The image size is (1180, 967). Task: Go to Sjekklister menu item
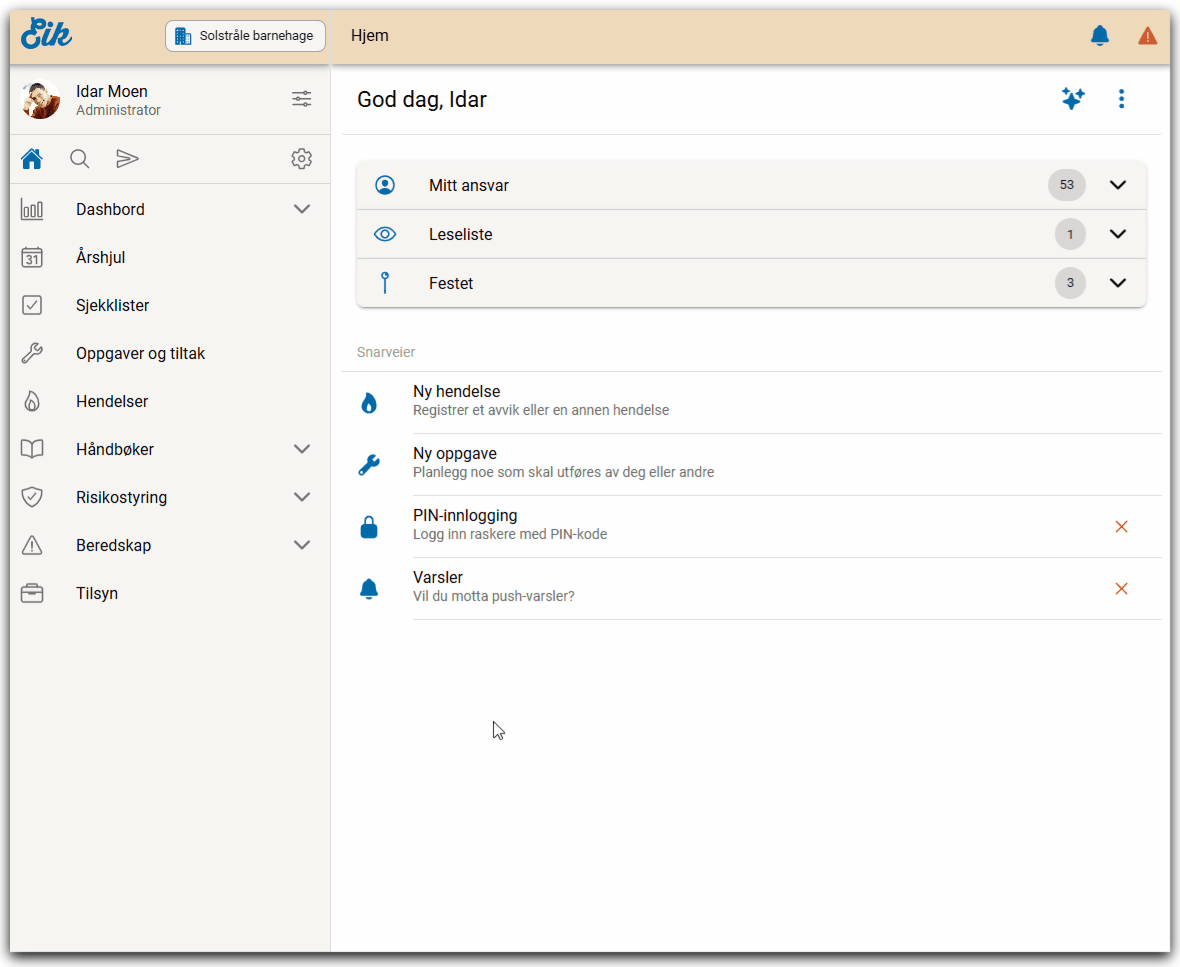[112, 305]
